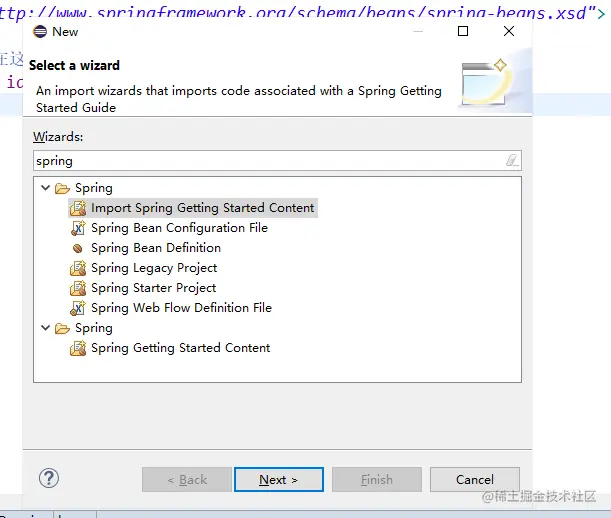Image resolution: width=611 pixels, height=518 pixels.
Task: Click the first Spring folder icon
Action: pyautogui.click(x=62, y=188)
